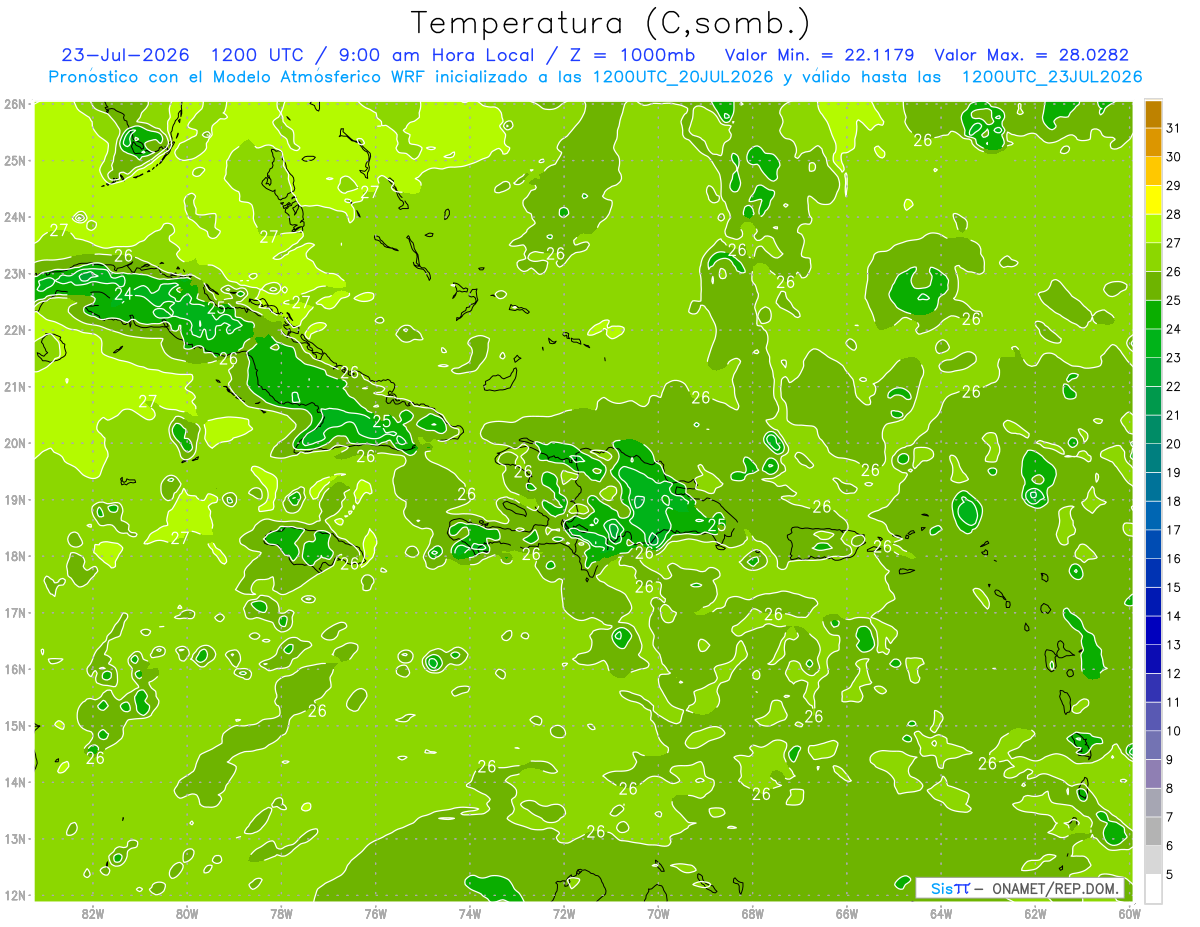The height and width of the screenshot is (927, 1200).
Task: Click the "29" color scale label
Action: [x=1174, y=186]
